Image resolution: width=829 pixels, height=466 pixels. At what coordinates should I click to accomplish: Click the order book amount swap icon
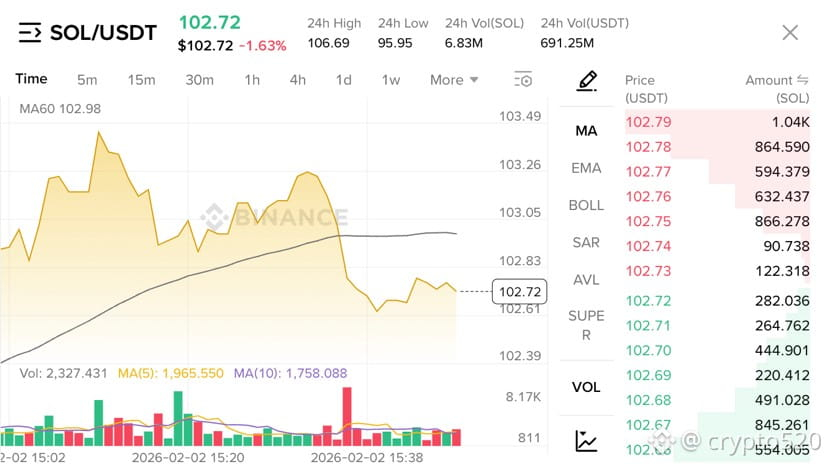(802, 80)
